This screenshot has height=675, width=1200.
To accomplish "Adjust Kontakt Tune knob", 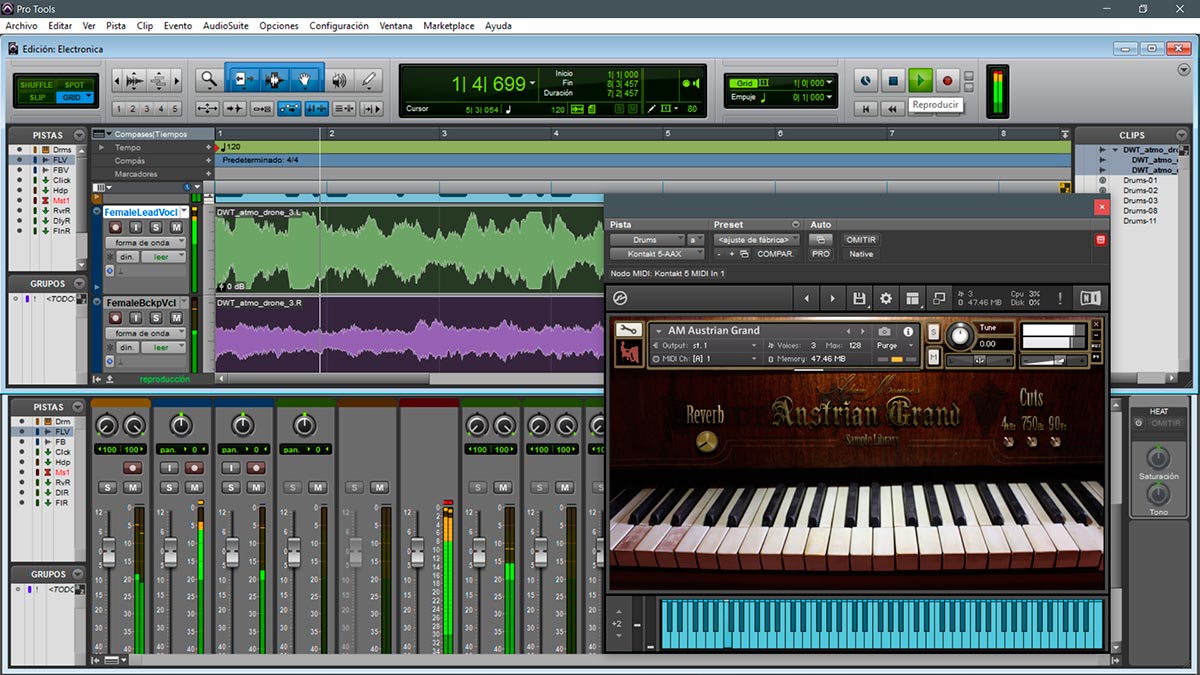I will pos(961,335).
